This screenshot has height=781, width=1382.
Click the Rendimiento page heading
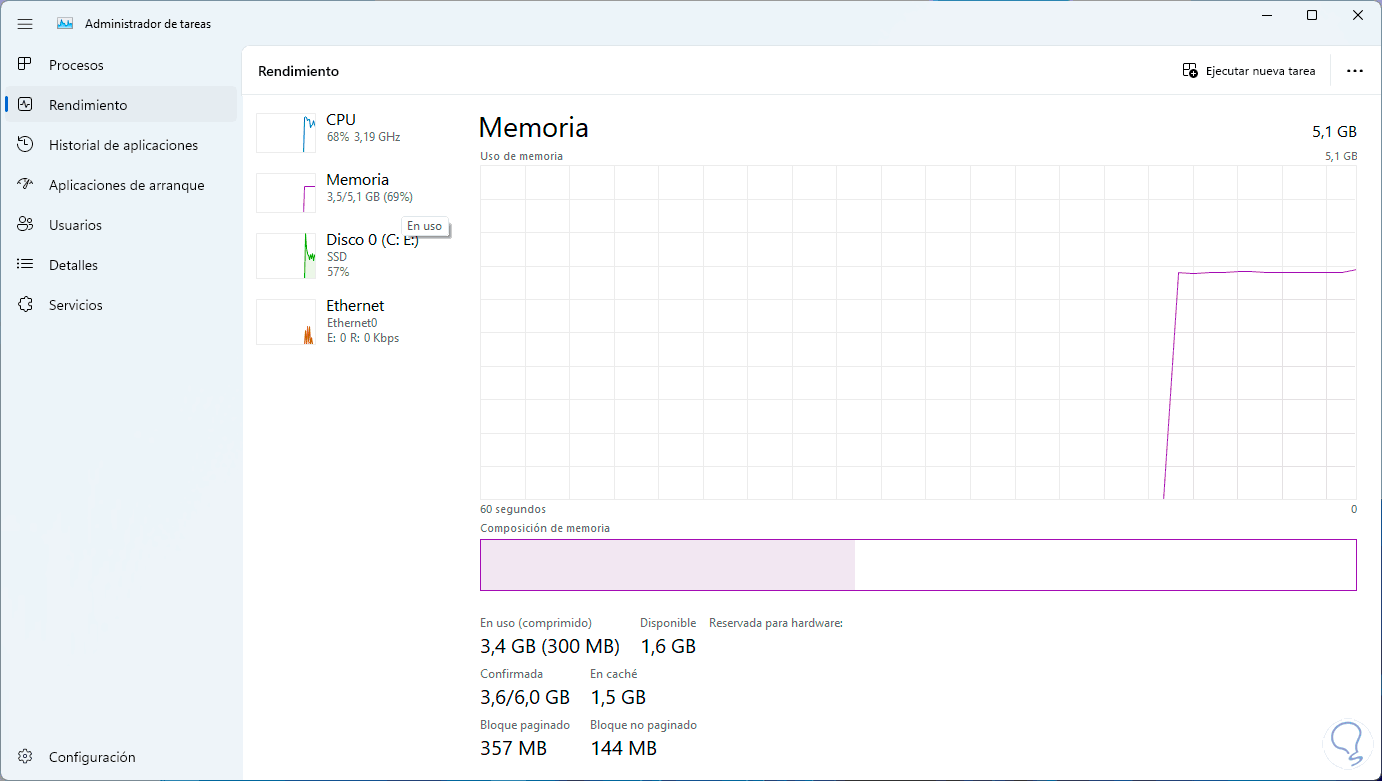[x=299, y=71]
